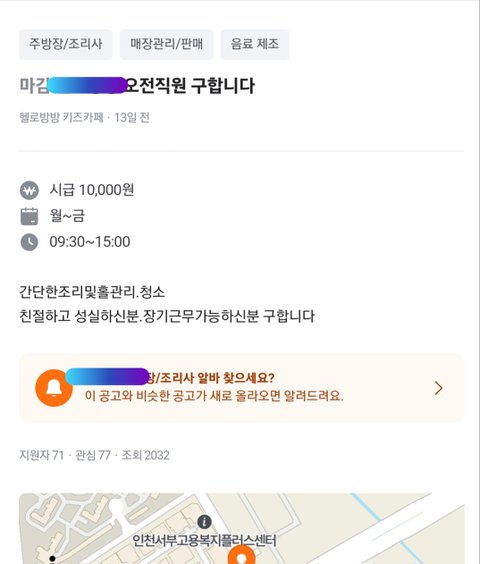
Task: Select the 매장관리/판매 category tag
Action: (x=167, y=44)
